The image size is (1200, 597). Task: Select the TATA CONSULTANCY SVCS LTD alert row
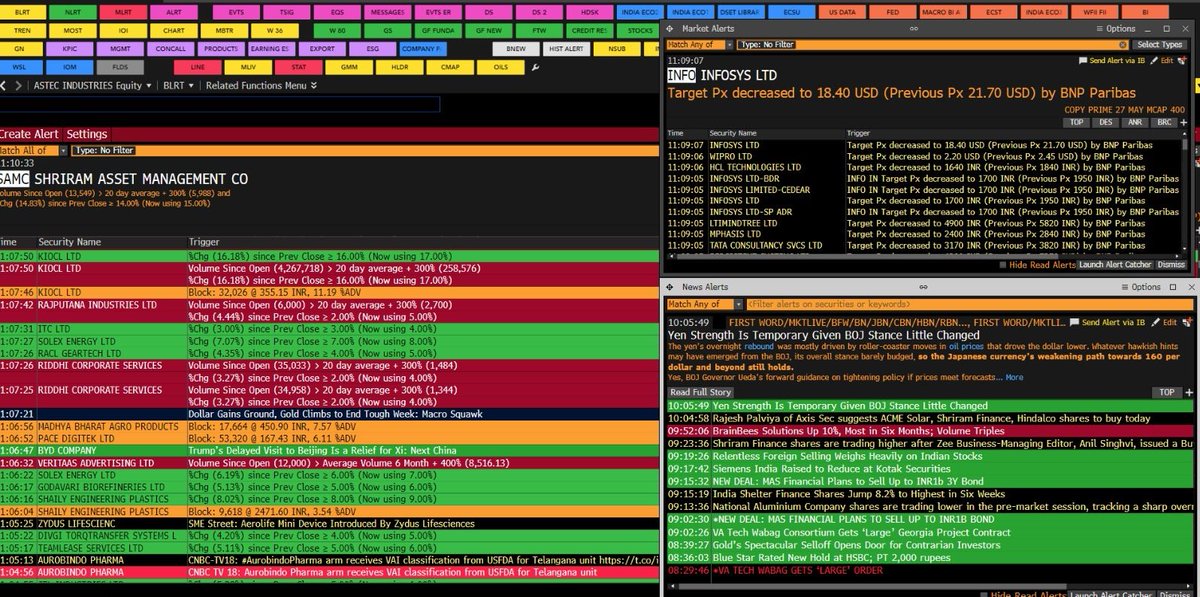point(924,245)
